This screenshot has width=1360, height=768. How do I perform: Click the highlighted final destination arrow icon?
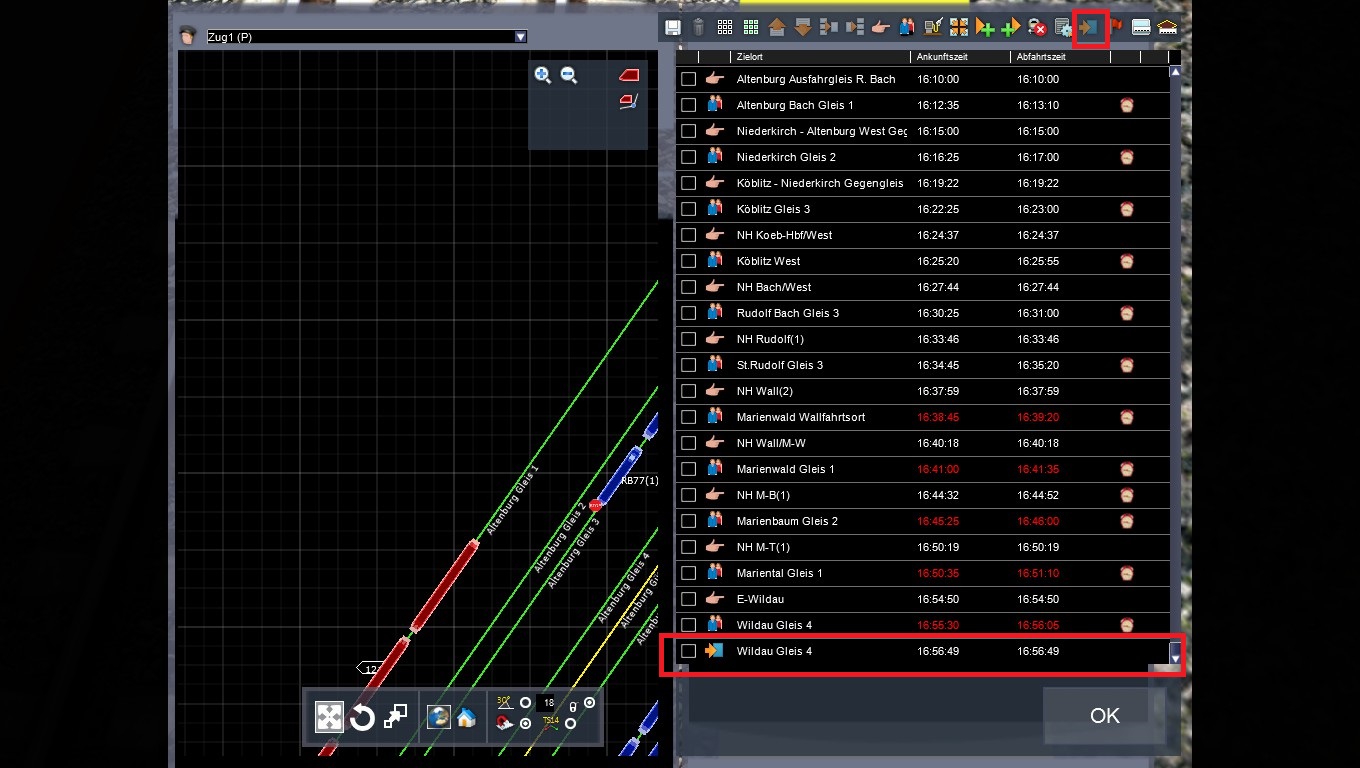(1089, 28)
